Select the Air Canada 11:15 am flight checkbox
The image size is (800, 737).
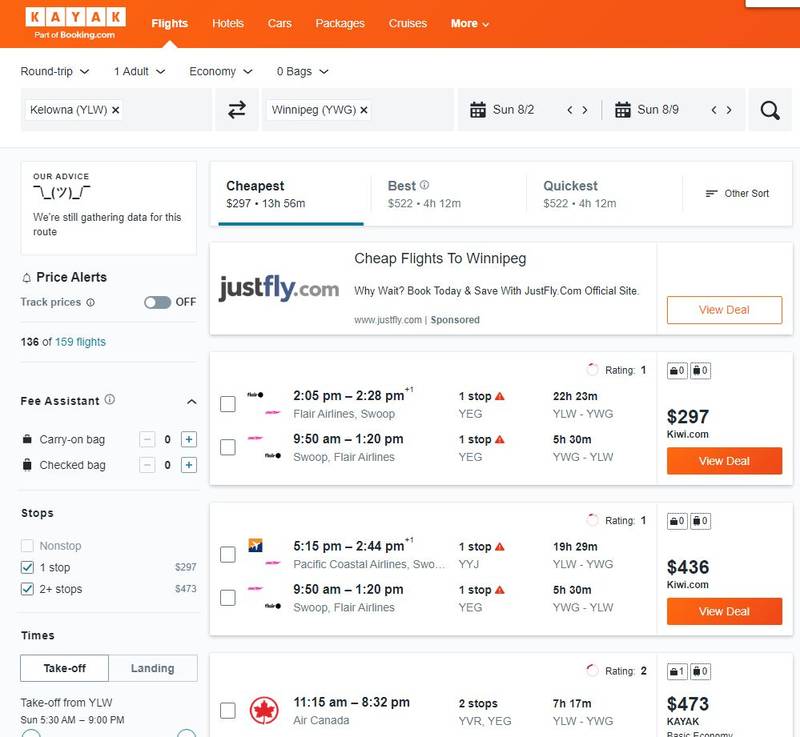228,710
